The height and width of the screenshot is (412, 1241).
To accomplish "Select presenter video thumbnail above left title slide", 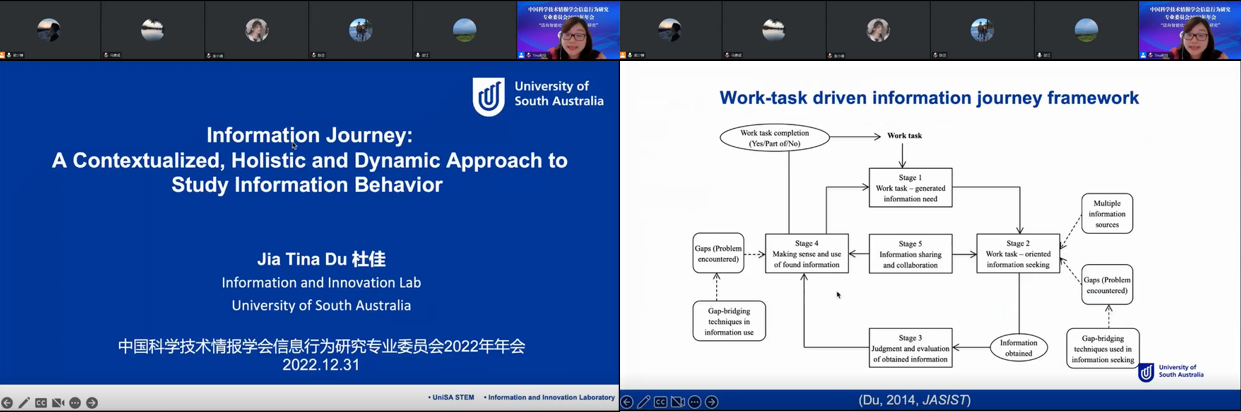I will pos(567,31).
